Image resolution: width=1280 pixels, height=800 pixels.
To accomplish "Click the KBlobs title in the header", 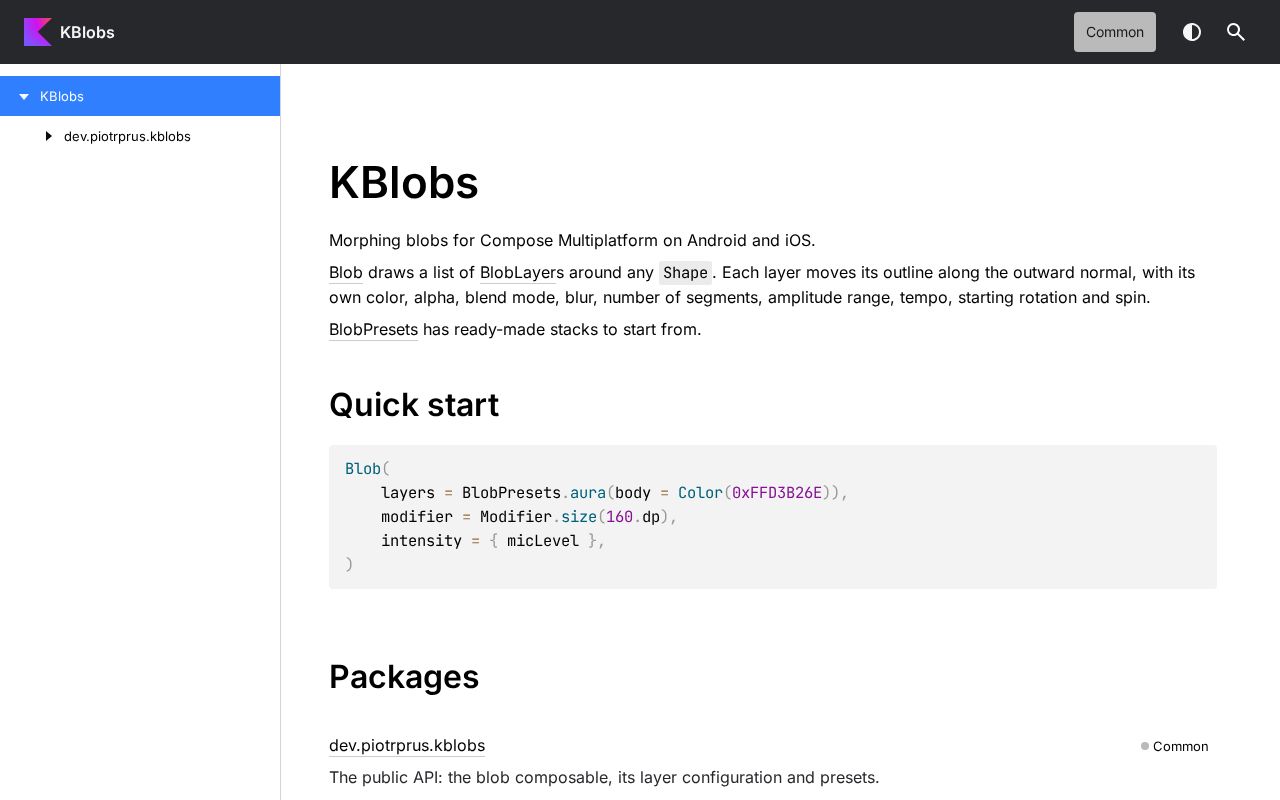I will click(87, 32).
